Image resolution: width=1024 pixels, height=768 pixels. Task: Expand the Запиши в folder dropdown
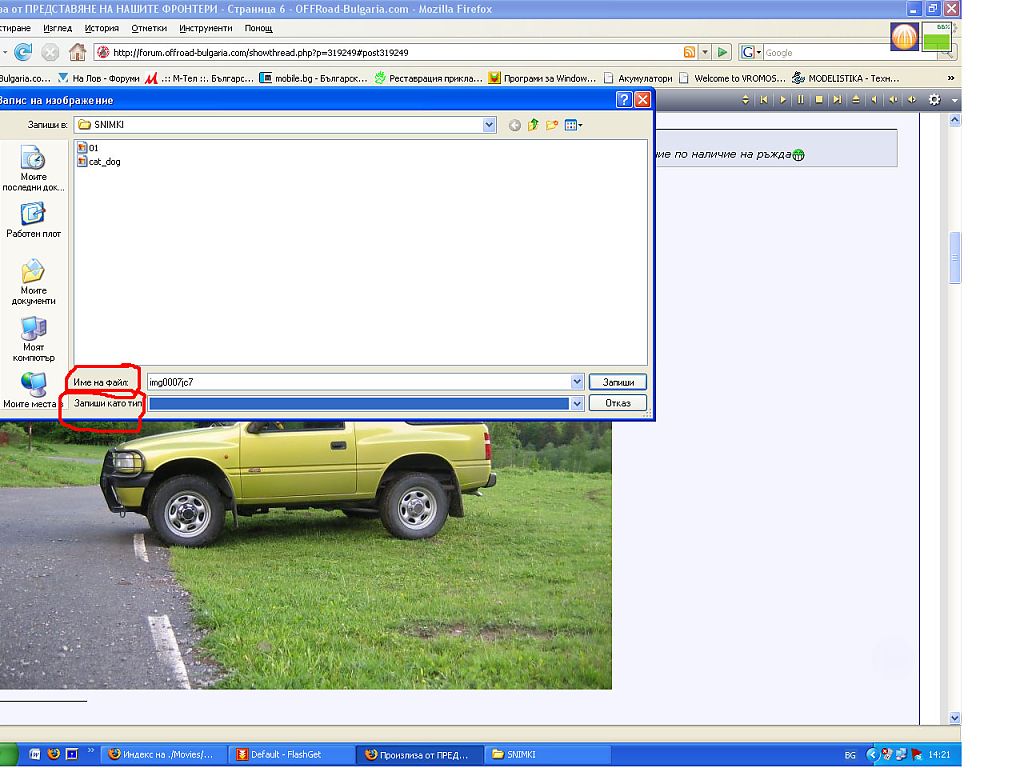pos(489,125)
